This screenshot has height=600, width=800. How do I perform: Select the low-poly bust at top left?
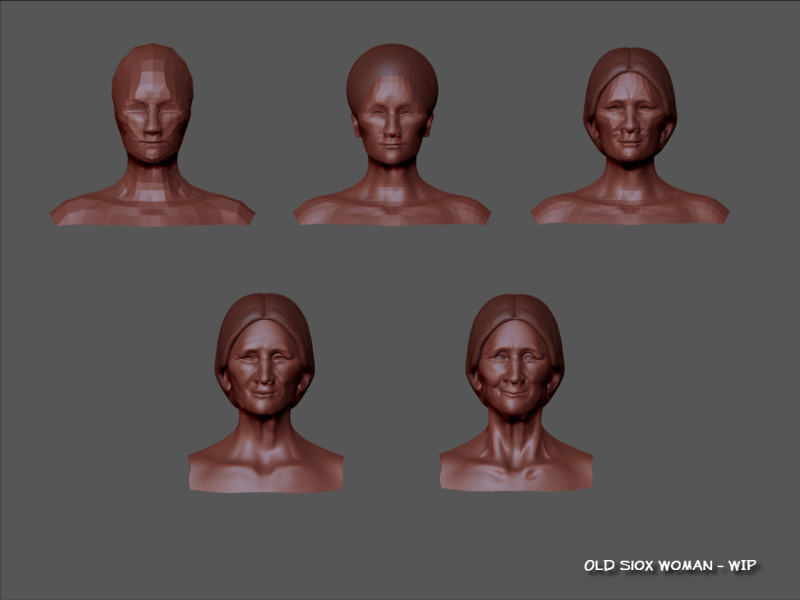(x=152, y=135)
